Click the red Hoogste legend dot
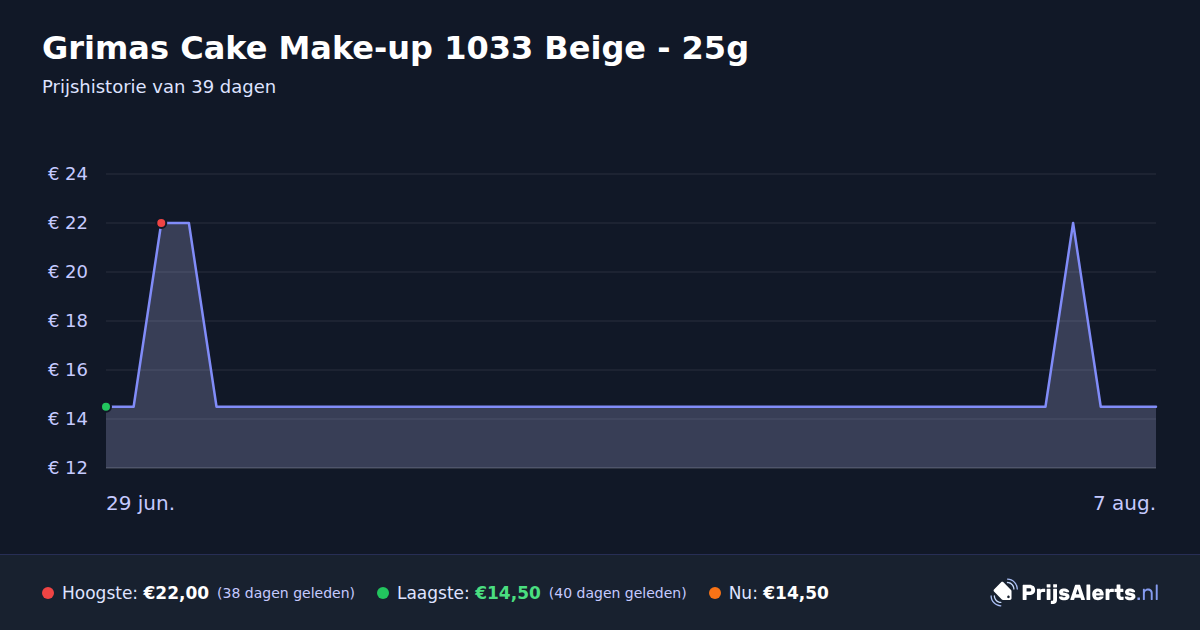The image size is (1200, 630). click(48, 593)
